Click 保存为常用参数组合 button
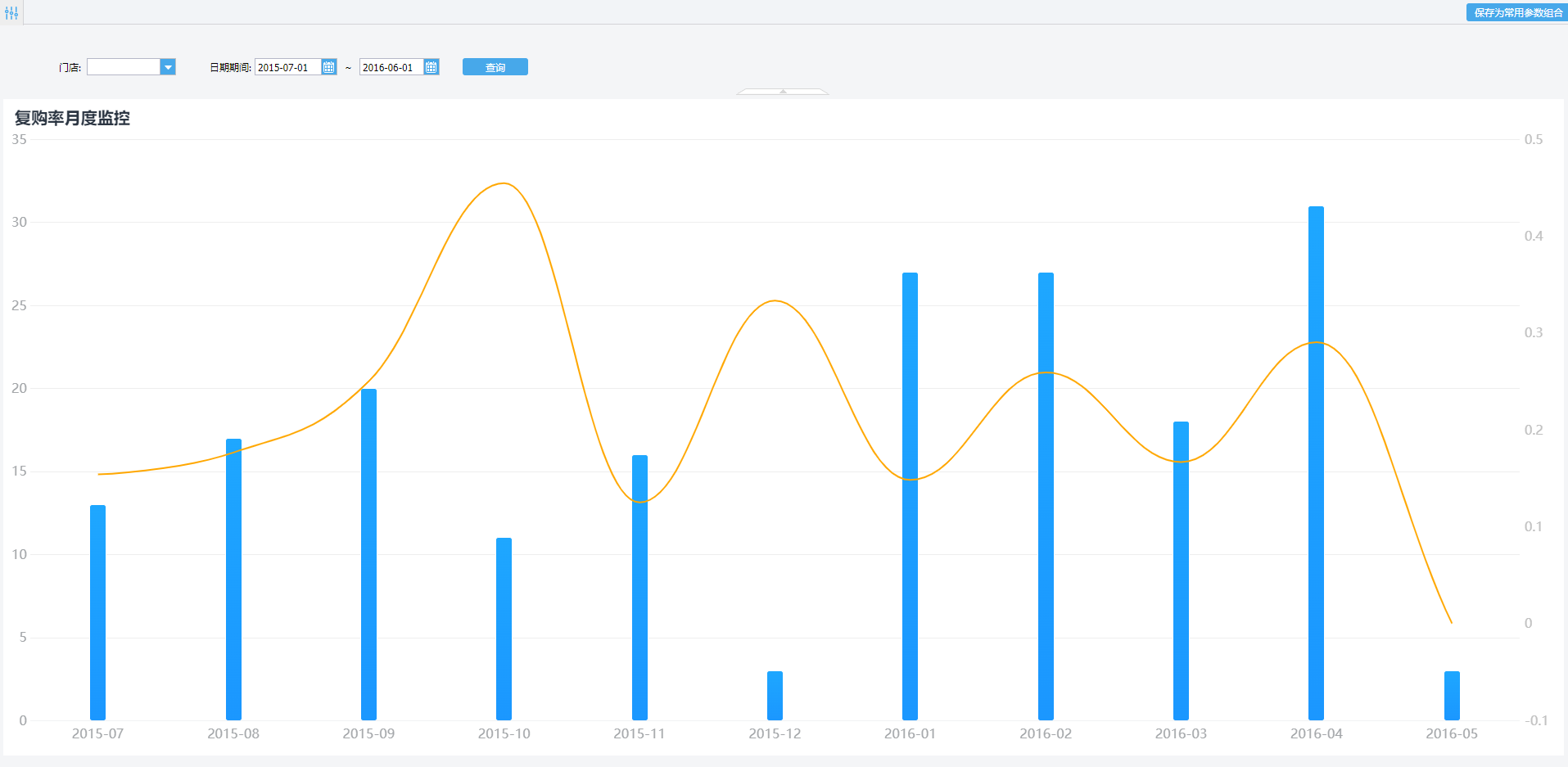Image resolution: width=1568 pixels, height=767 pixels. coord(1516,12)
